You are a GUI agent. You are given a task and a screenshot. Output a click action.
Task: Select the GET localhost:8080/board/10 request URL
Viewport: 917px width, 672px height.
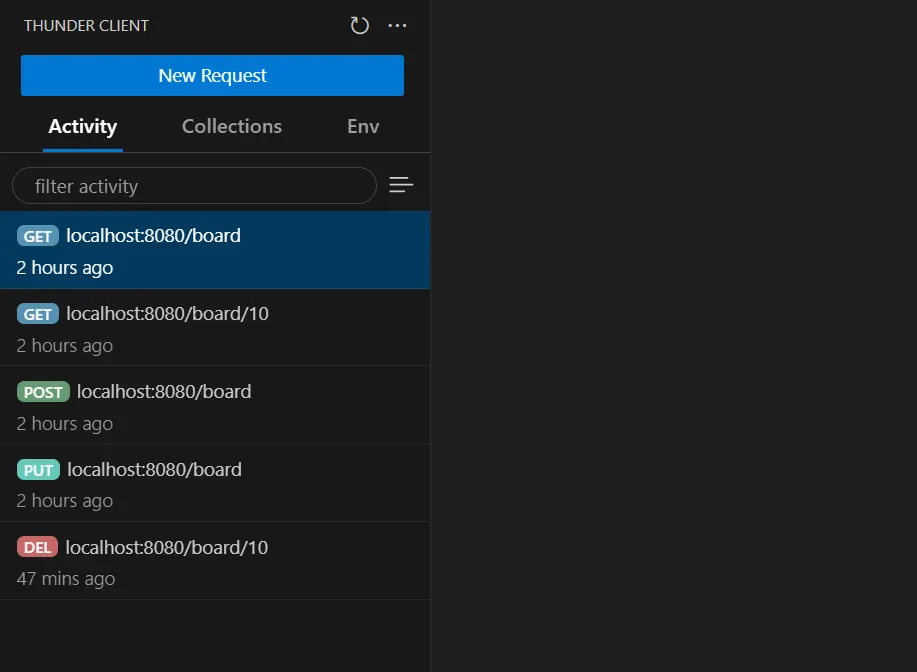click(x=167, y=314)
